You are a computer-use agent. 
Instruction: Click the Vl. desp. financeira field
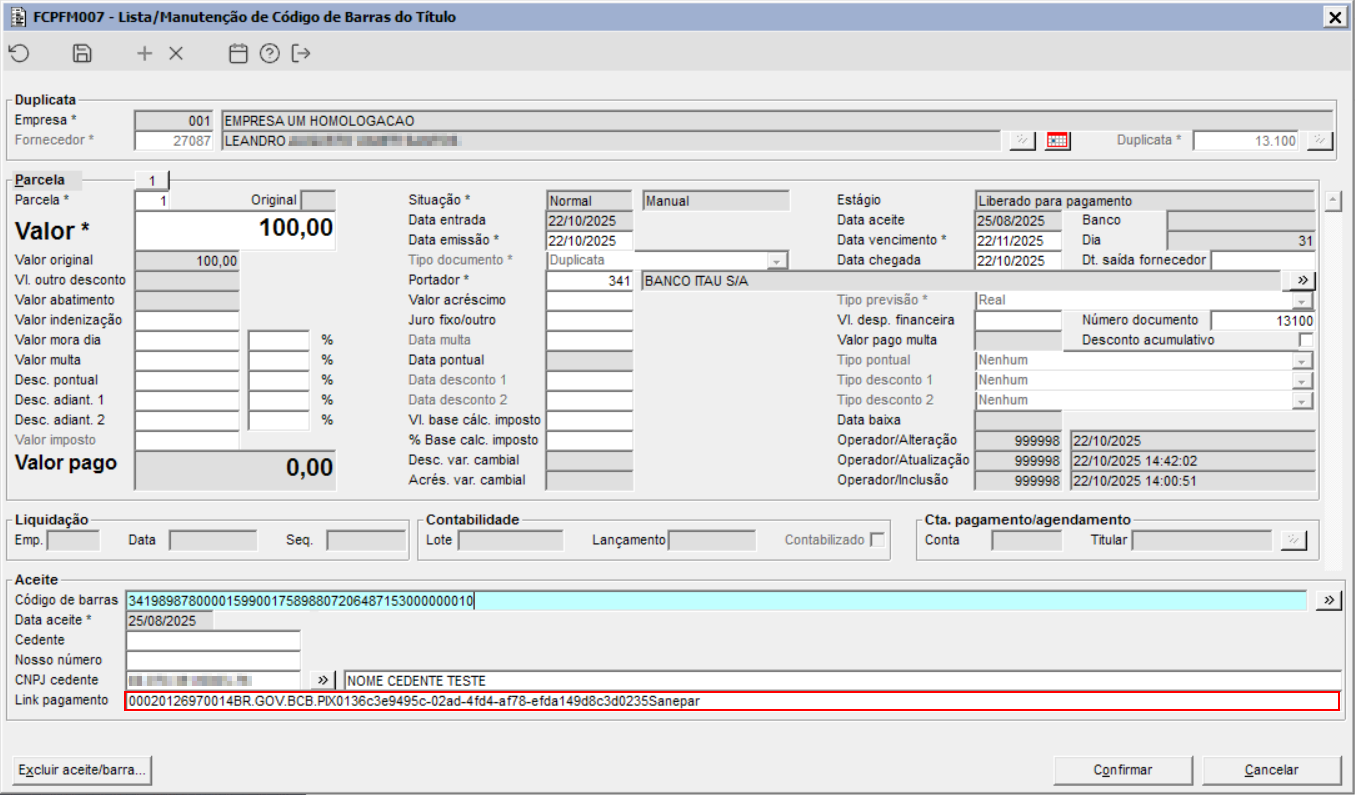click(x=1018, y=321)
